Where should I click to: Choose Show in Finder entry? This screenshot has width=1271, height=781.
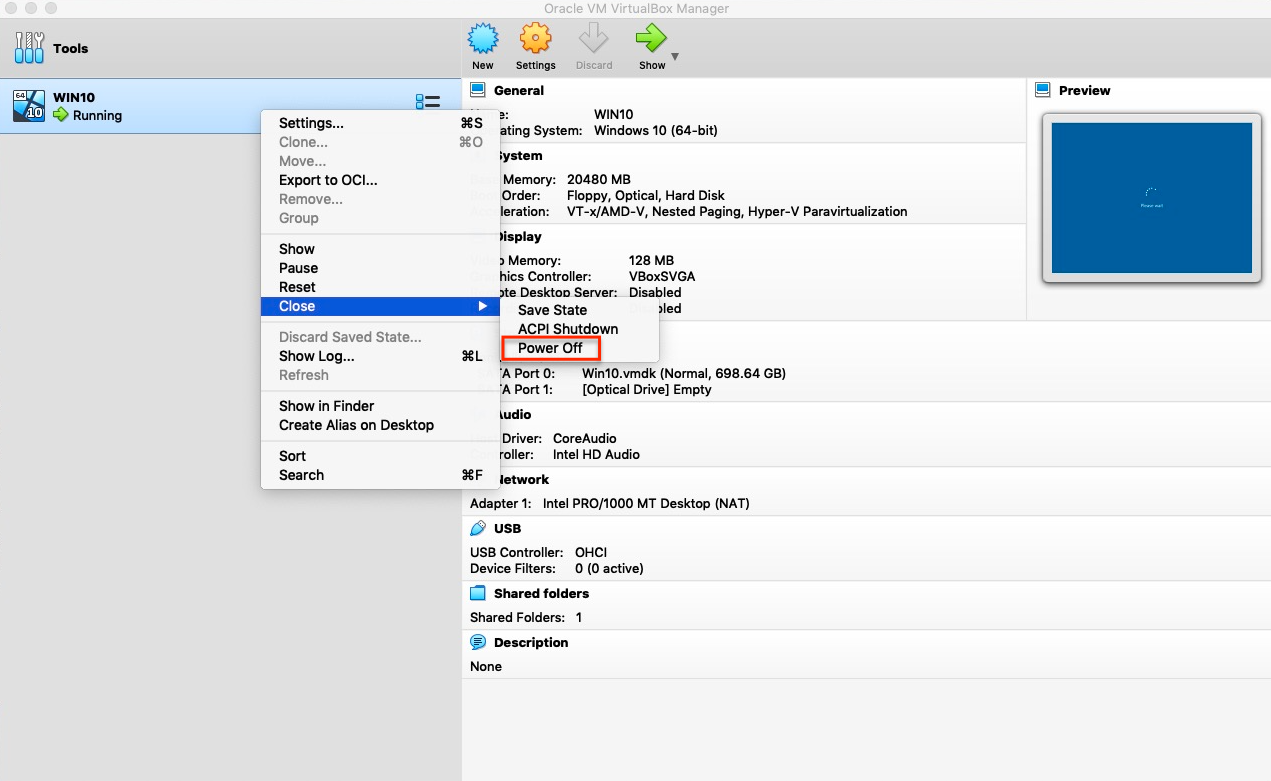click(380, 406)
